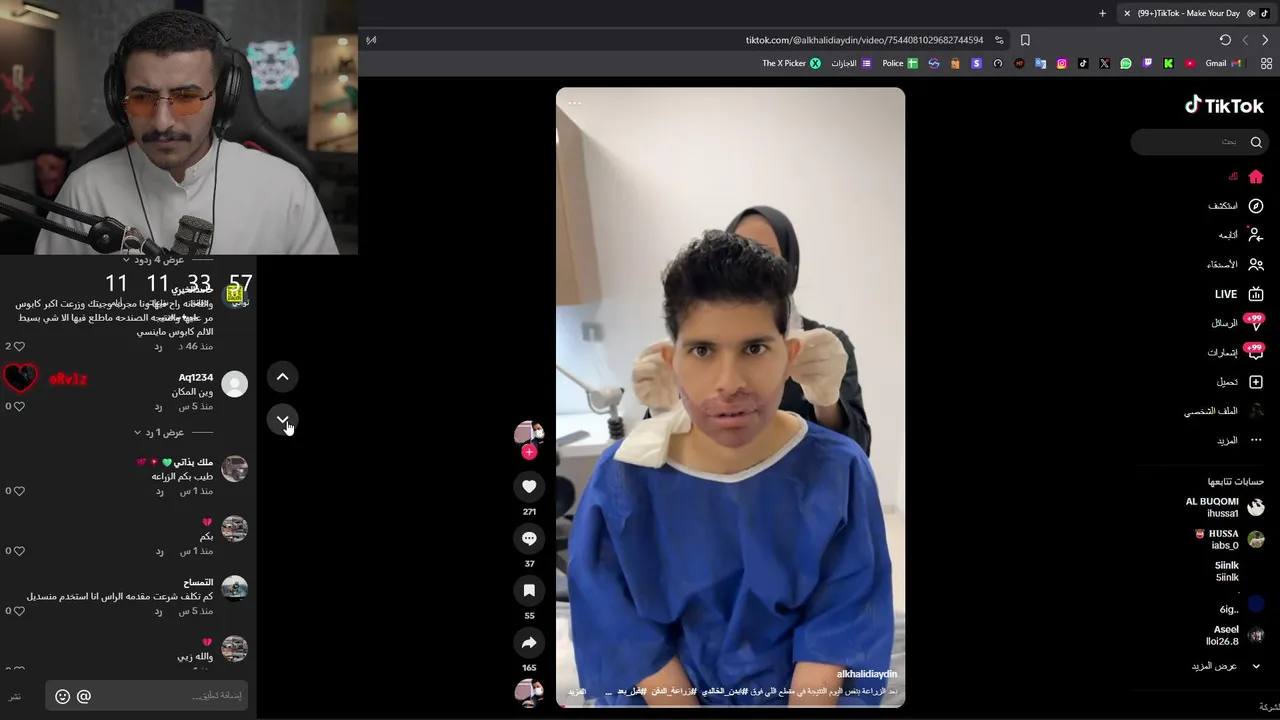Like the بكم comment
1280x720 pixels.
tap(19, 551)
